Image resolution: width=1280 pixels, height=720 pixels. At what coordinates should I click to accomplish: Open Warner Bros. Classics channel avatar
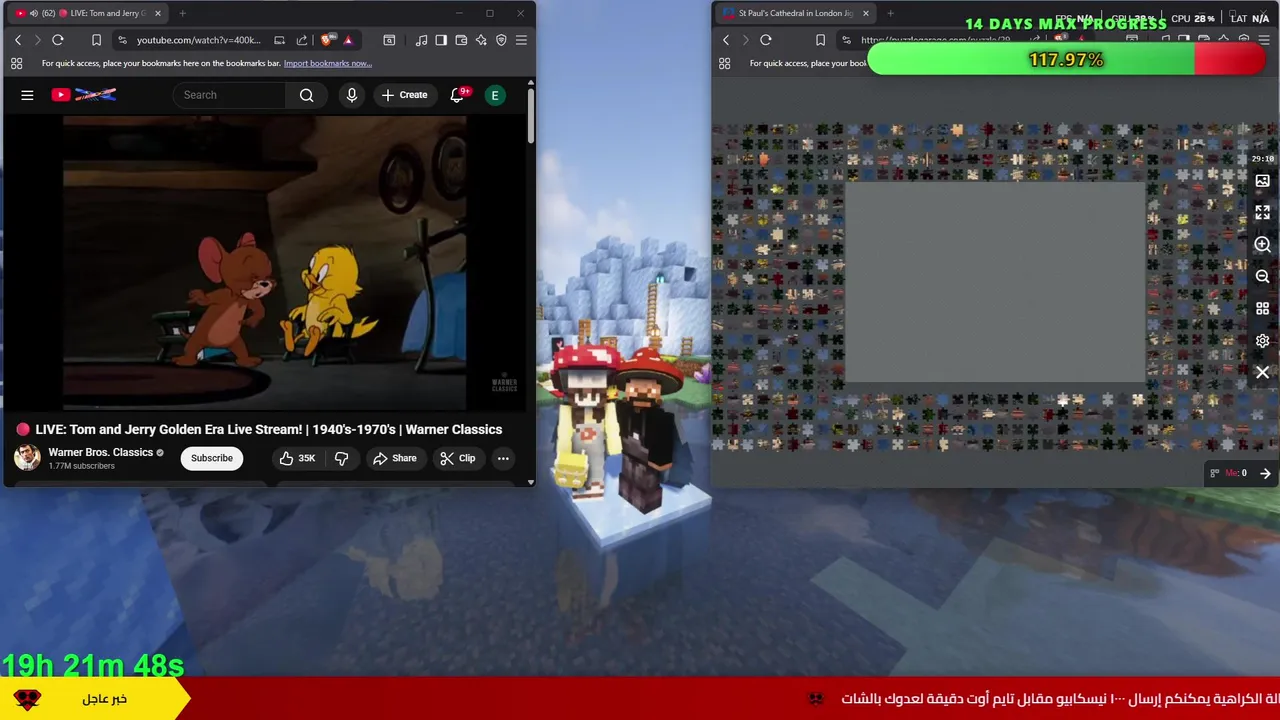[x=27, y=458]
